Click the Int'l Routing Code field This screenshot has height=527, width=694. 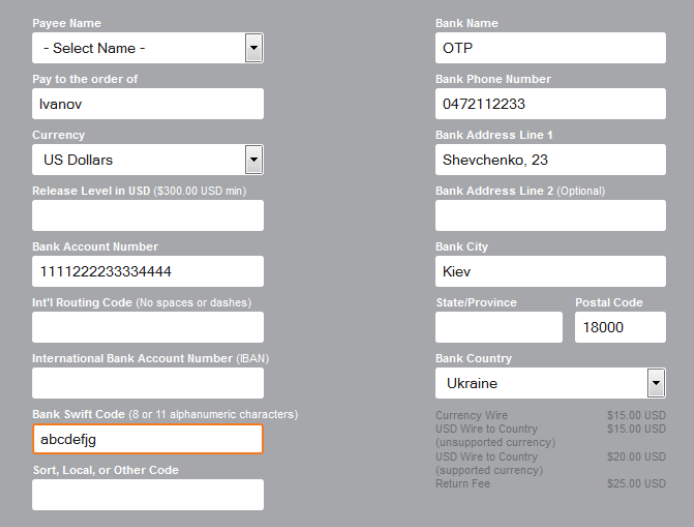tap(148, 327)
